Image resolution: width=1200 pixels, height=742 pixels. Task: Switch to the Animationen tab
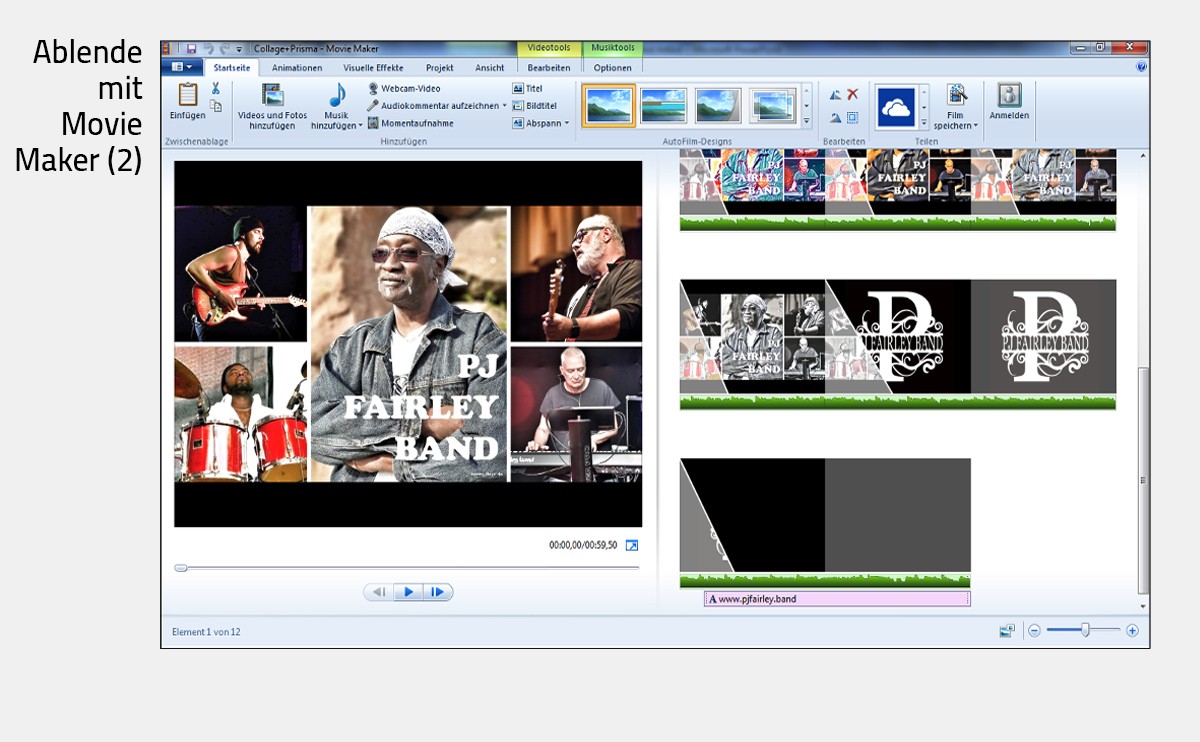297,68
